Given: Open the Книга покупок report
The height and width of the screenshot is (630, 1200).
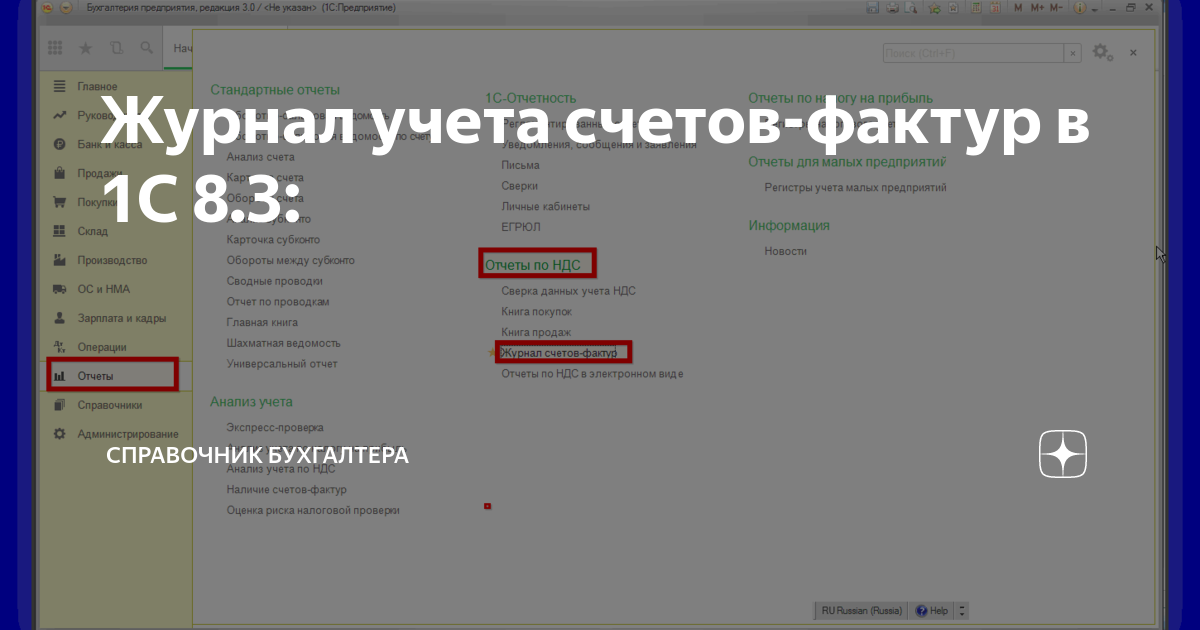Looking at the screenshot, I should pyautogui.click(x=536, y=312).
